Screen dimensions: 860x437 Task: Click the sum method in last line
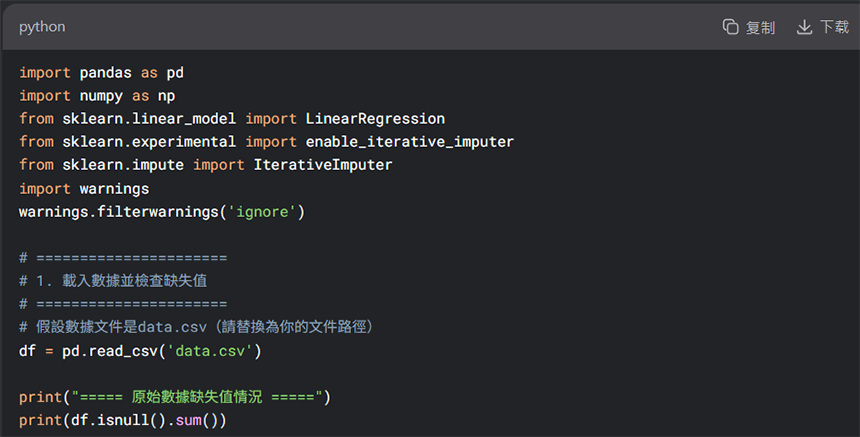coord(189,420)
